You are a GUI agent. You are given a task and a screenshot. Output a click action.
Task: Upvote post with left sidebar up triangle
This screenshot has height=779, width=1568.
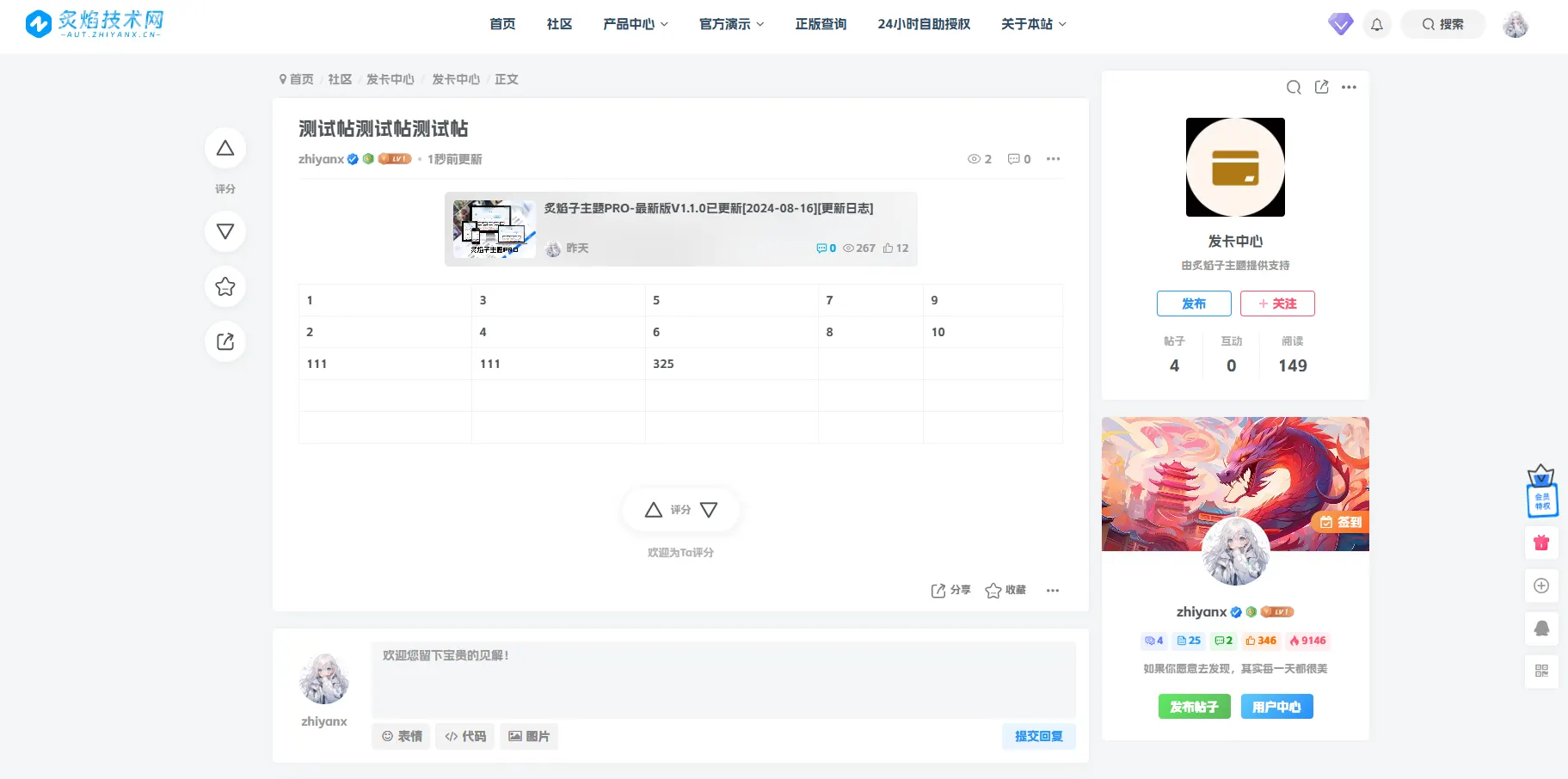225,148
